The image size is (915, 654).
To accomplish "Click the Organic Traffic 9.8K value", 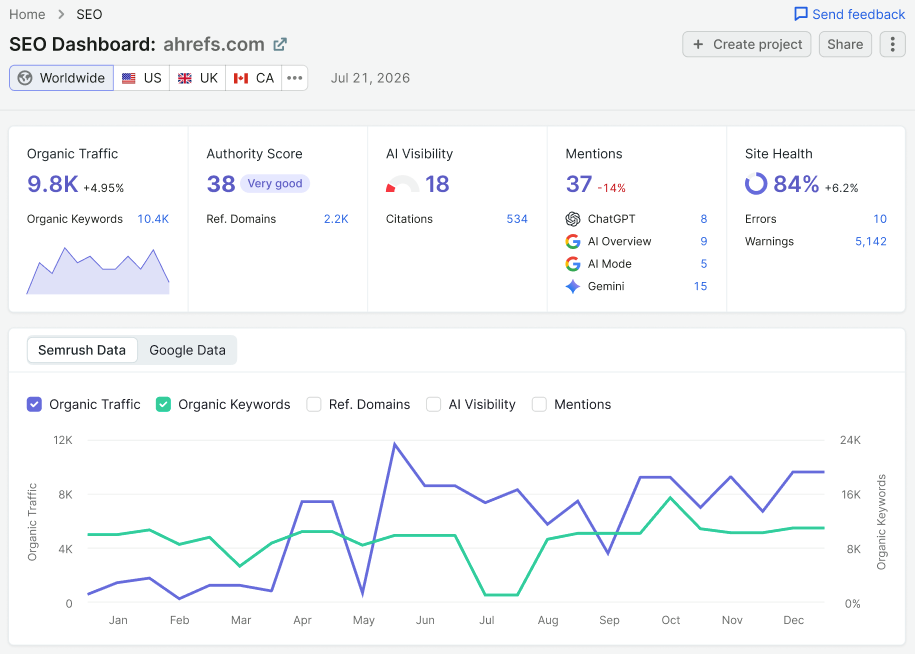I will point(53,184).
